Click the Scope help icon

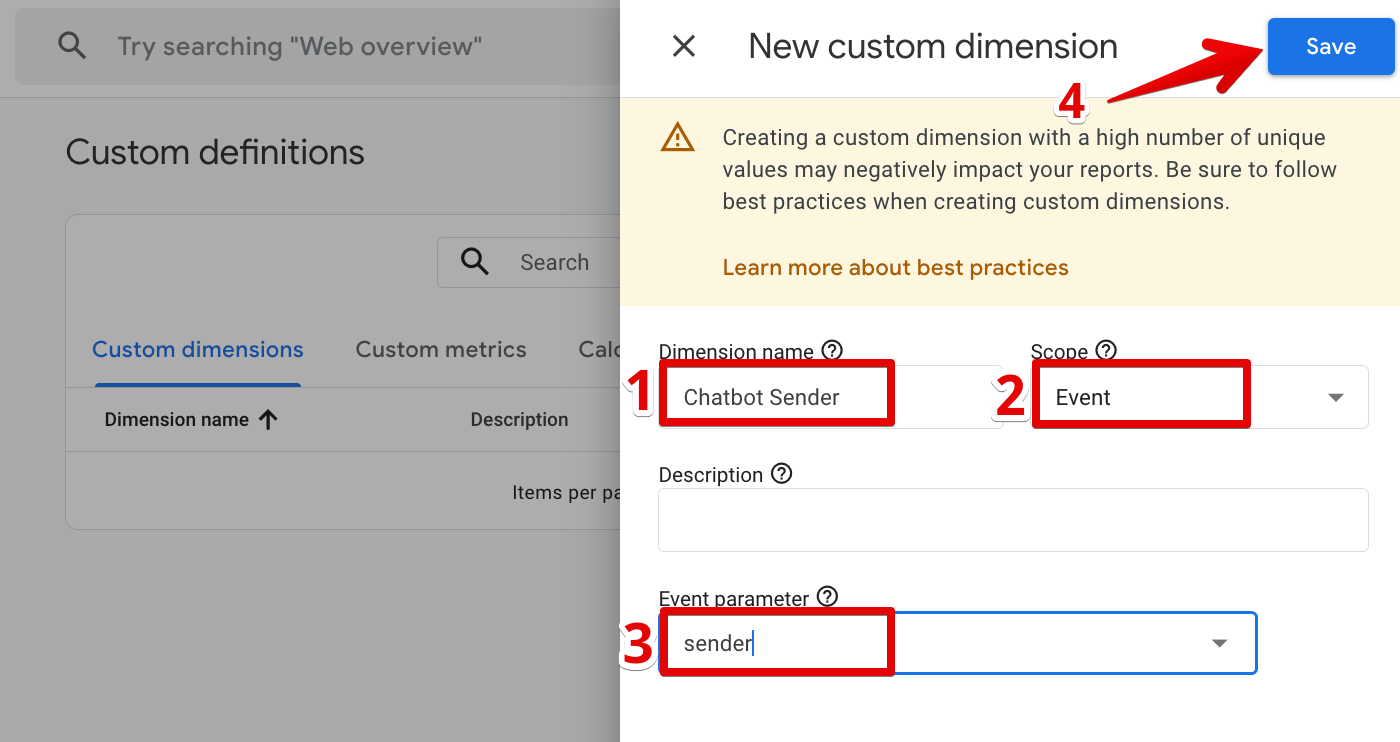pos(1106,350)
